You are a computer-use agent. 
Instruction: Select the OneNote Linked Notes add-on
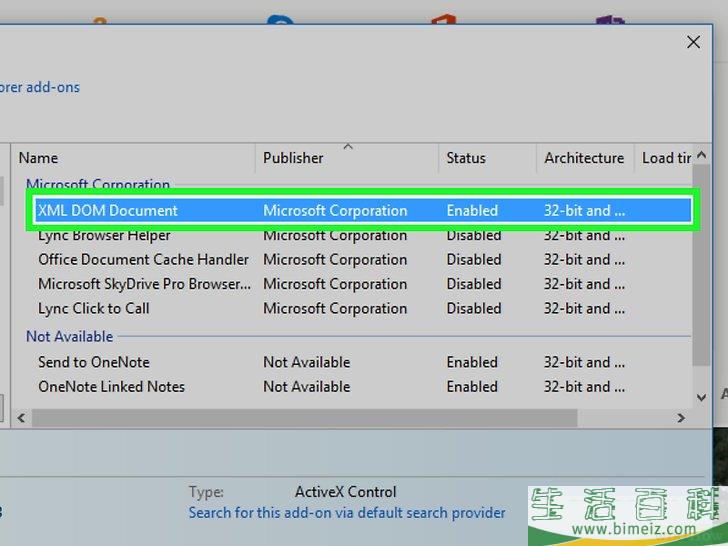click(363, 386)
